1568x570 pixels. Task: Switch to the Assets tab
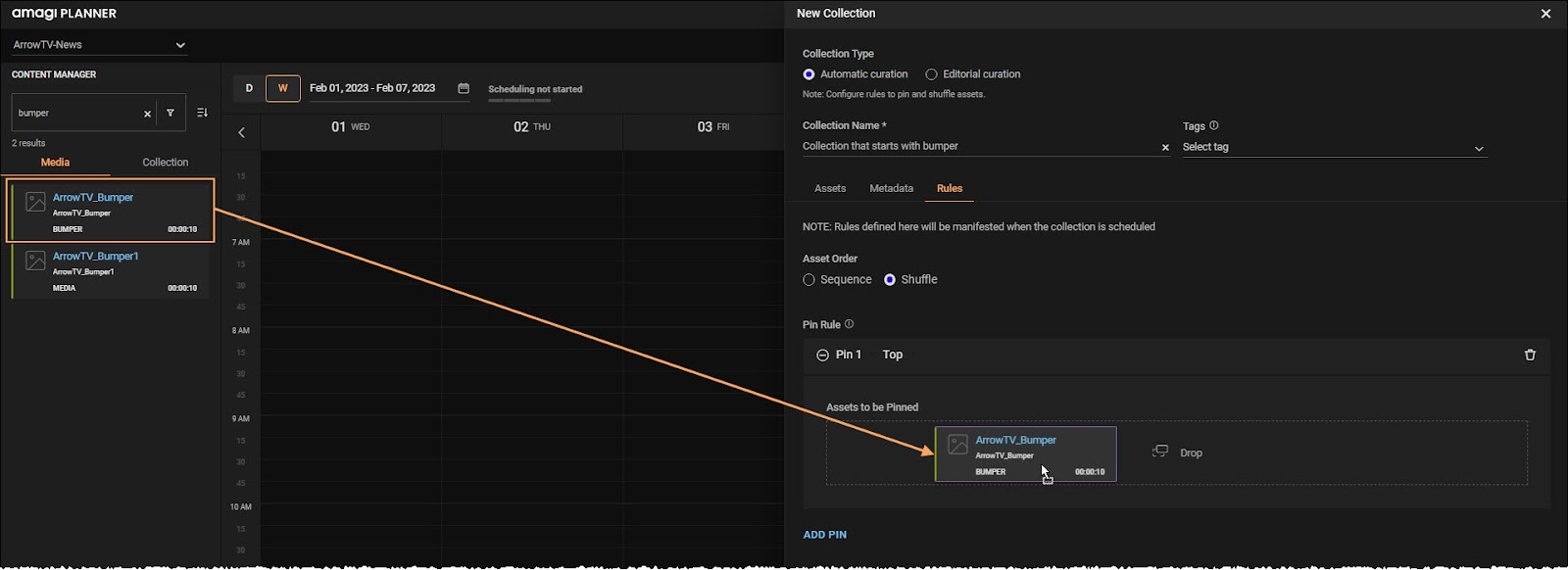click(830, 188)
